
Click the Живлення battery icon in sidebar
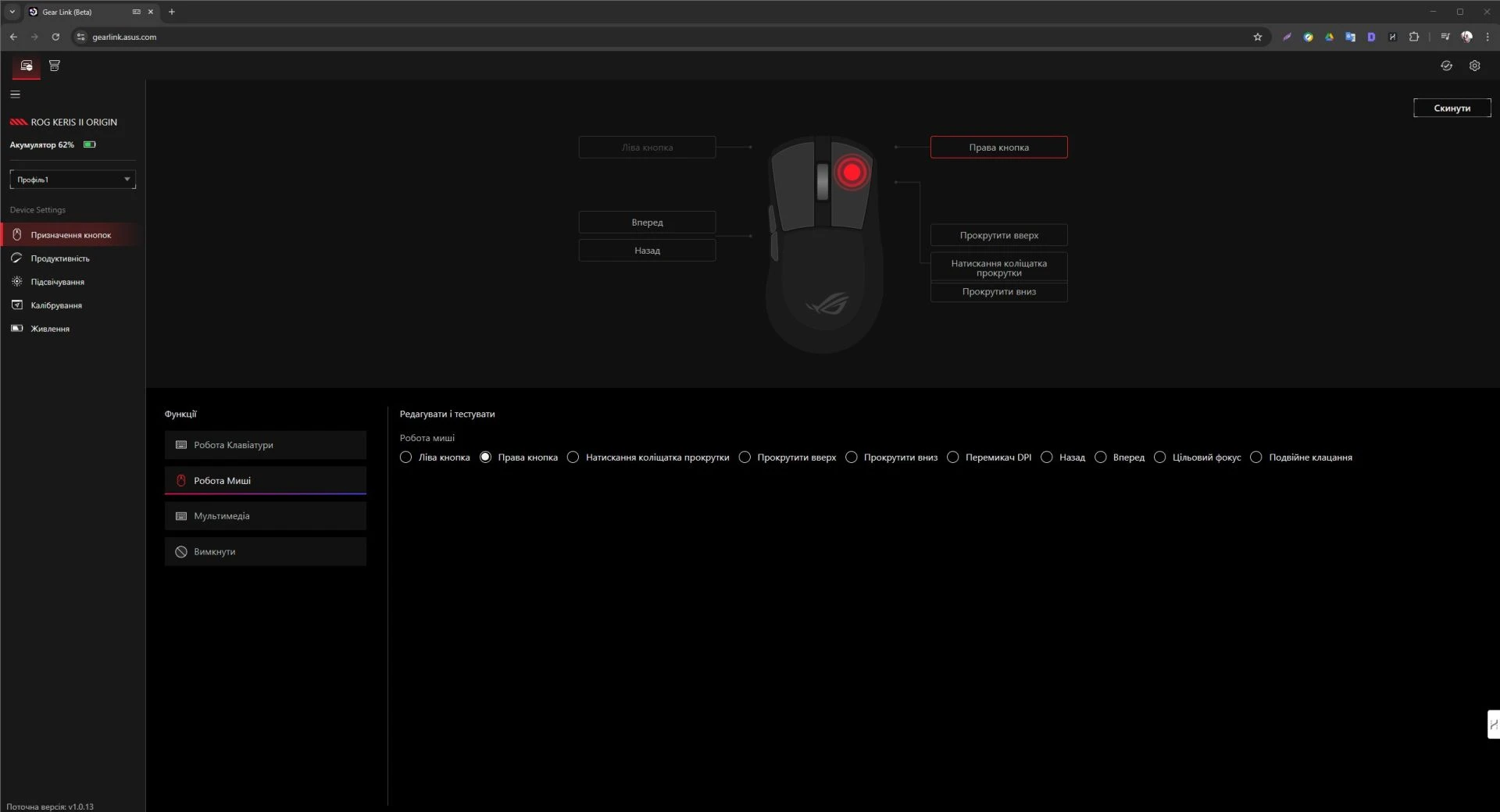click(16, 329)
